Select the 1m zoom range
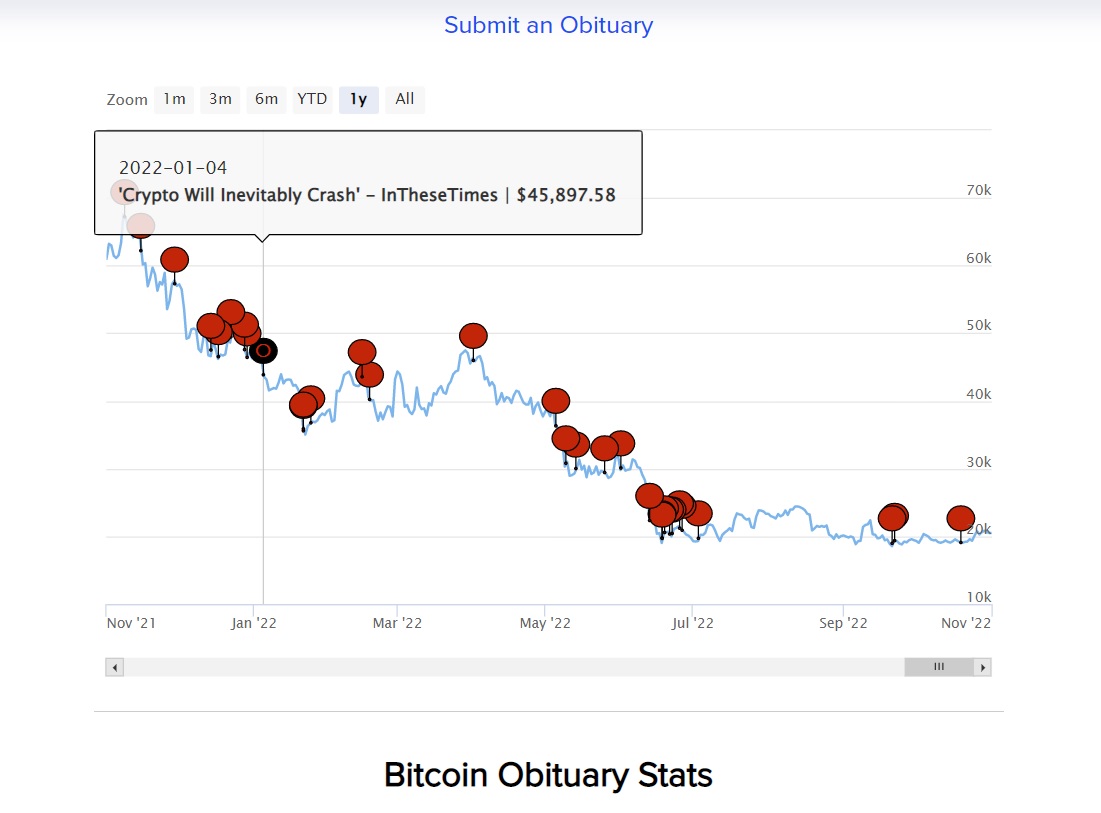The width and height of the screenshot is (1101, 813). click(x=173, y=99)
